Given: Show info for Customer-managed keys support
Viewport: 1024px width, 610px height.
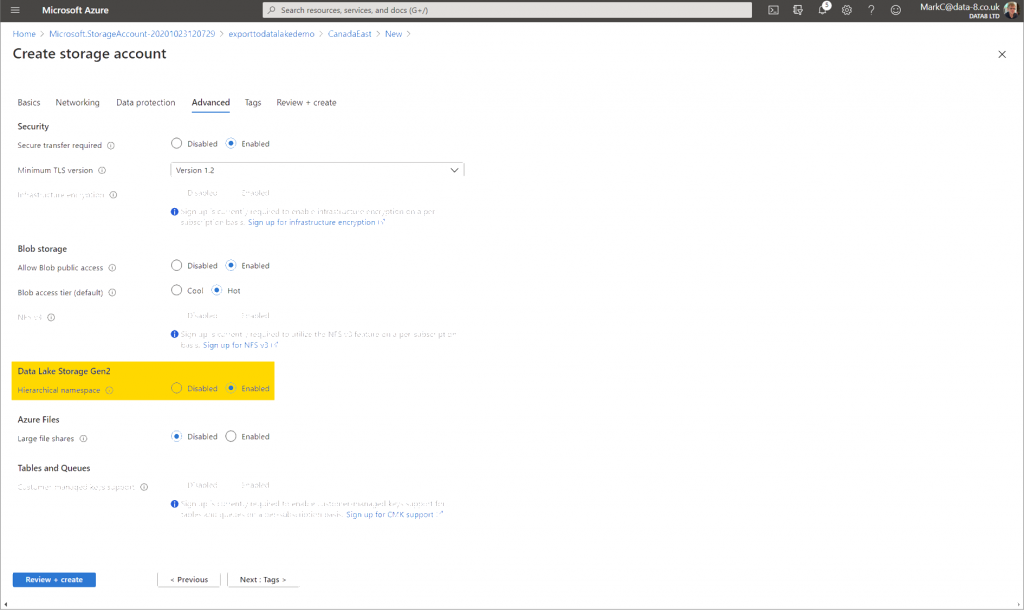Looking at the screenshot, I should (x=144, y=487).
